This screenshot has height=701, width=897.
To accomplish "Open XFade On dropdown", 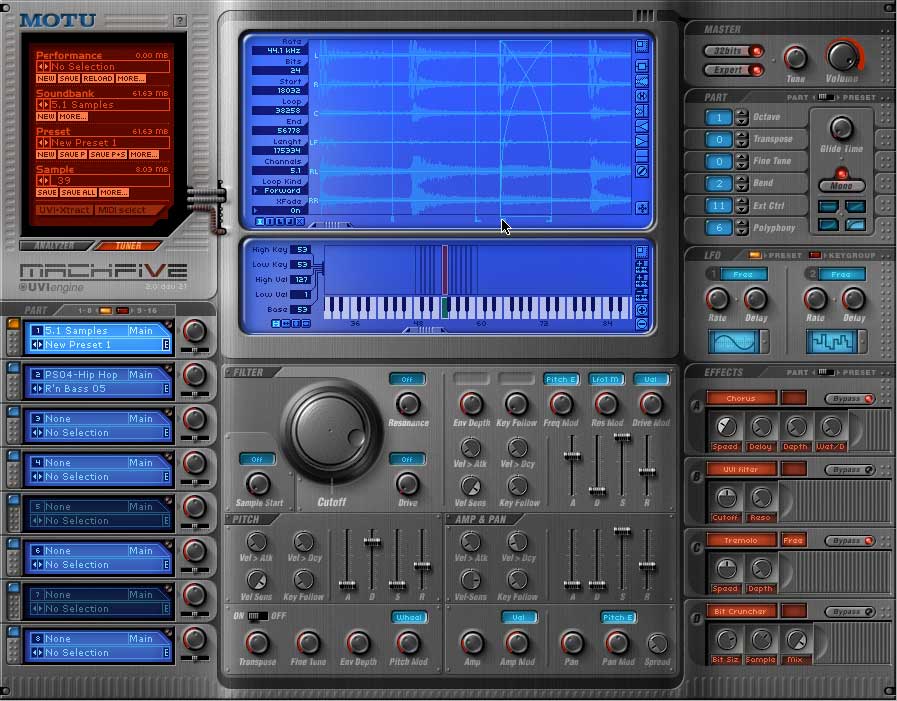I will pos(280,211).
